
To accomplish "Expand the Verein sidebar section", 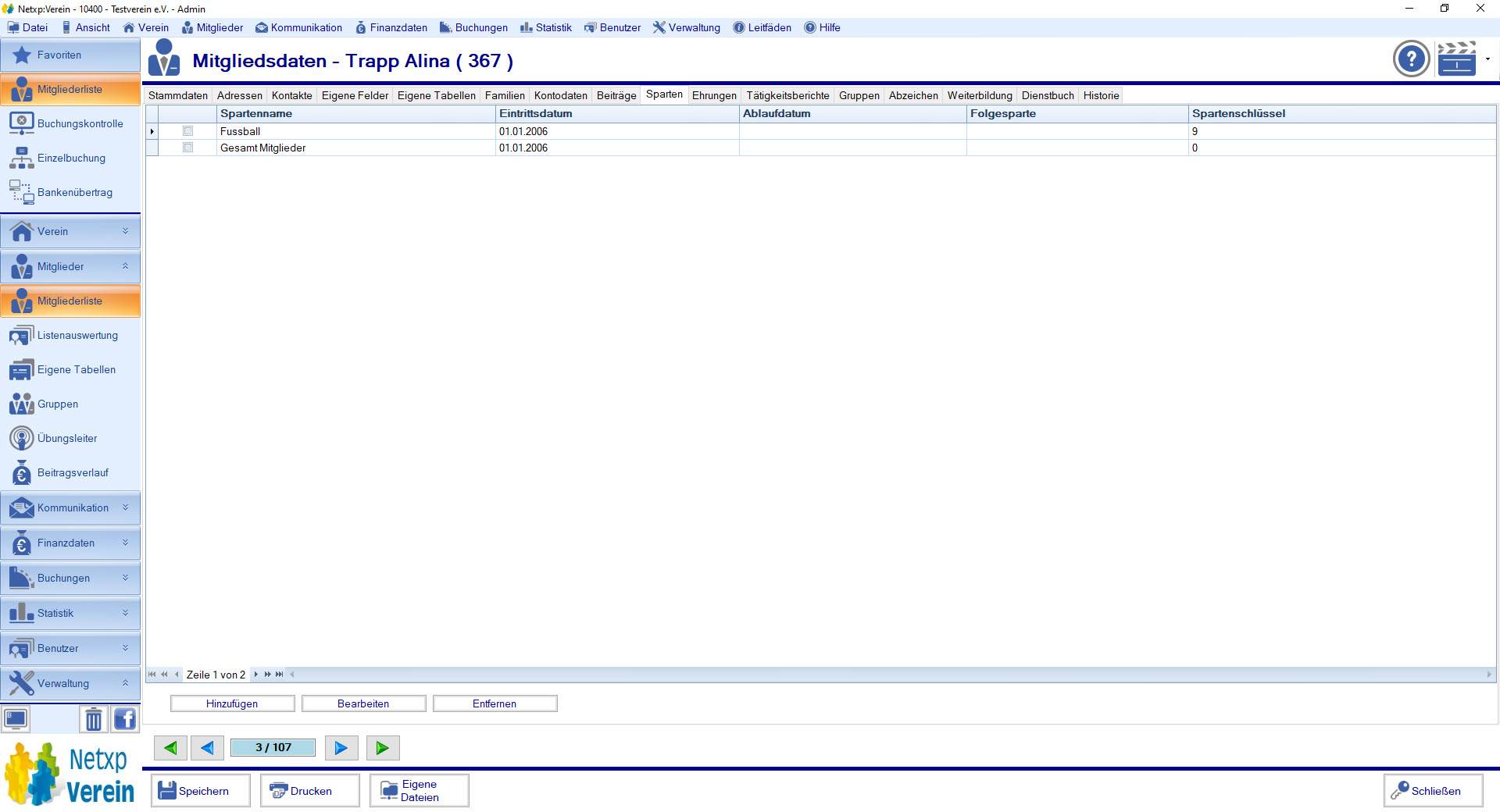I will (x=70, y=232).
